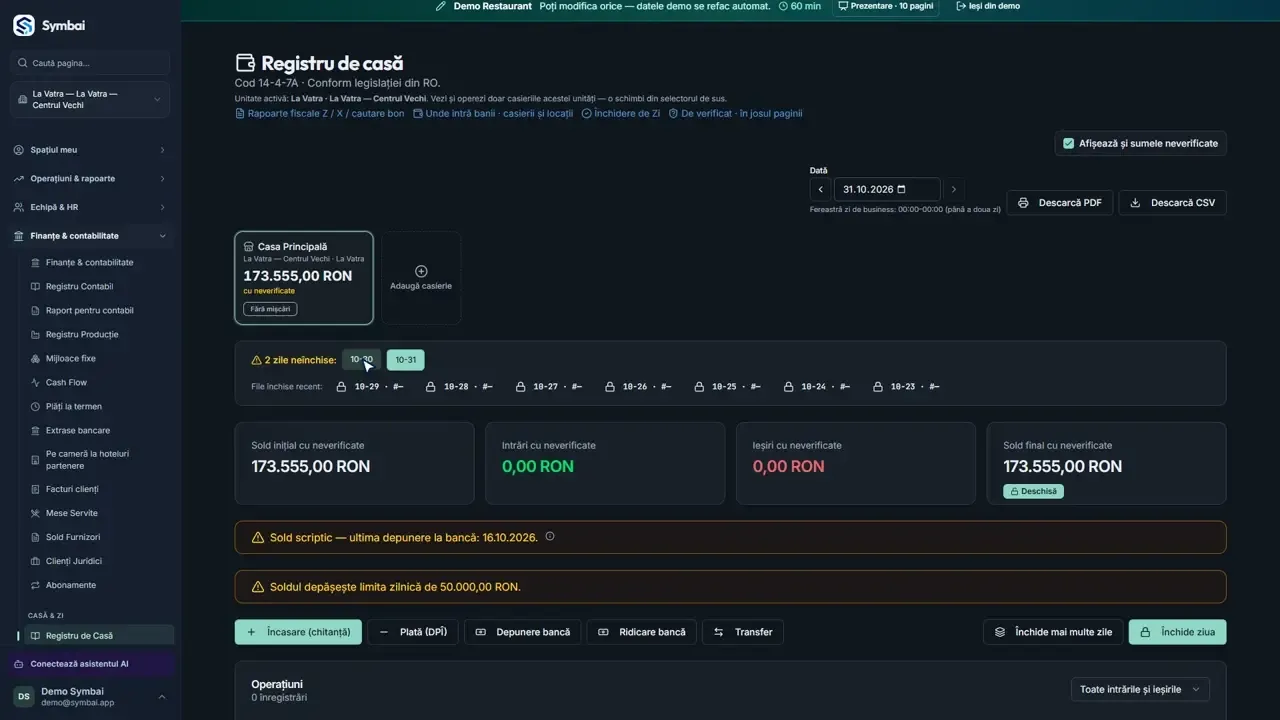Click the info icon after Sold scriptic
Viewport: 1280px width, 720px height.
550,536
